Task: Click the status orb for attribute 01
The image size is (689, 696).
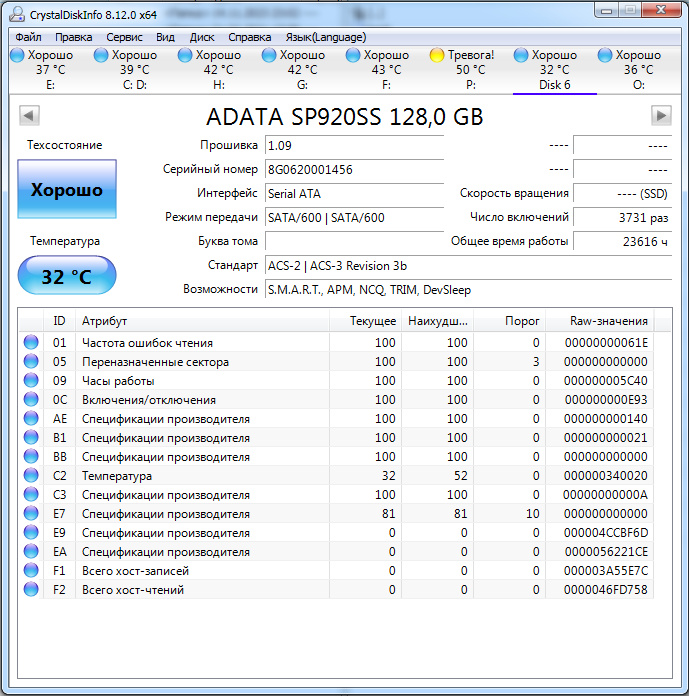Action: coord(31,343)
